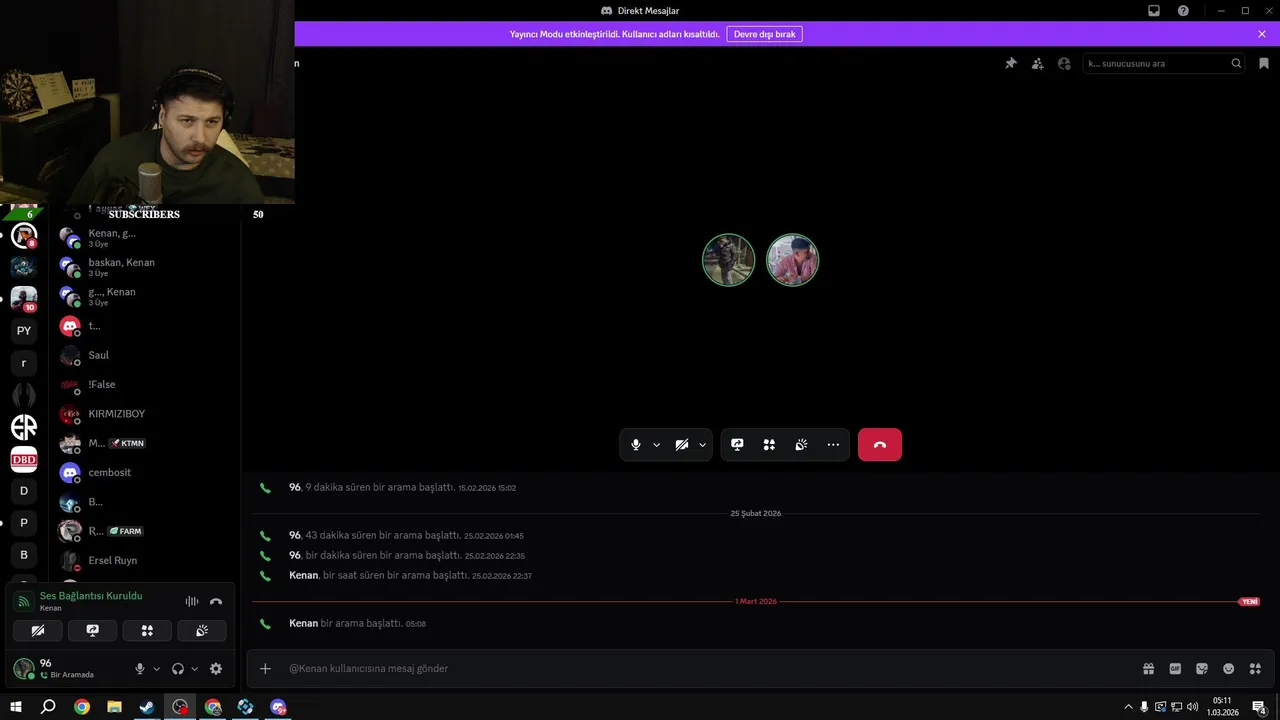The image size is (1280, 720).
Task: Open emoji picker
Action: [x=1228, y=669]
